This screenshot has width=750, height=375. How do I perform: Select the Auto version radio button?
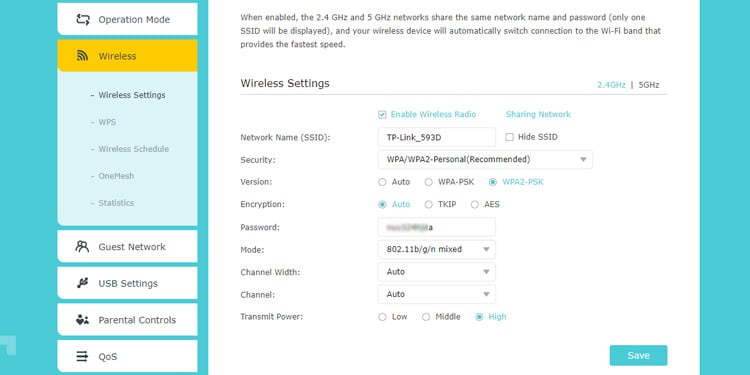(382, 182)
